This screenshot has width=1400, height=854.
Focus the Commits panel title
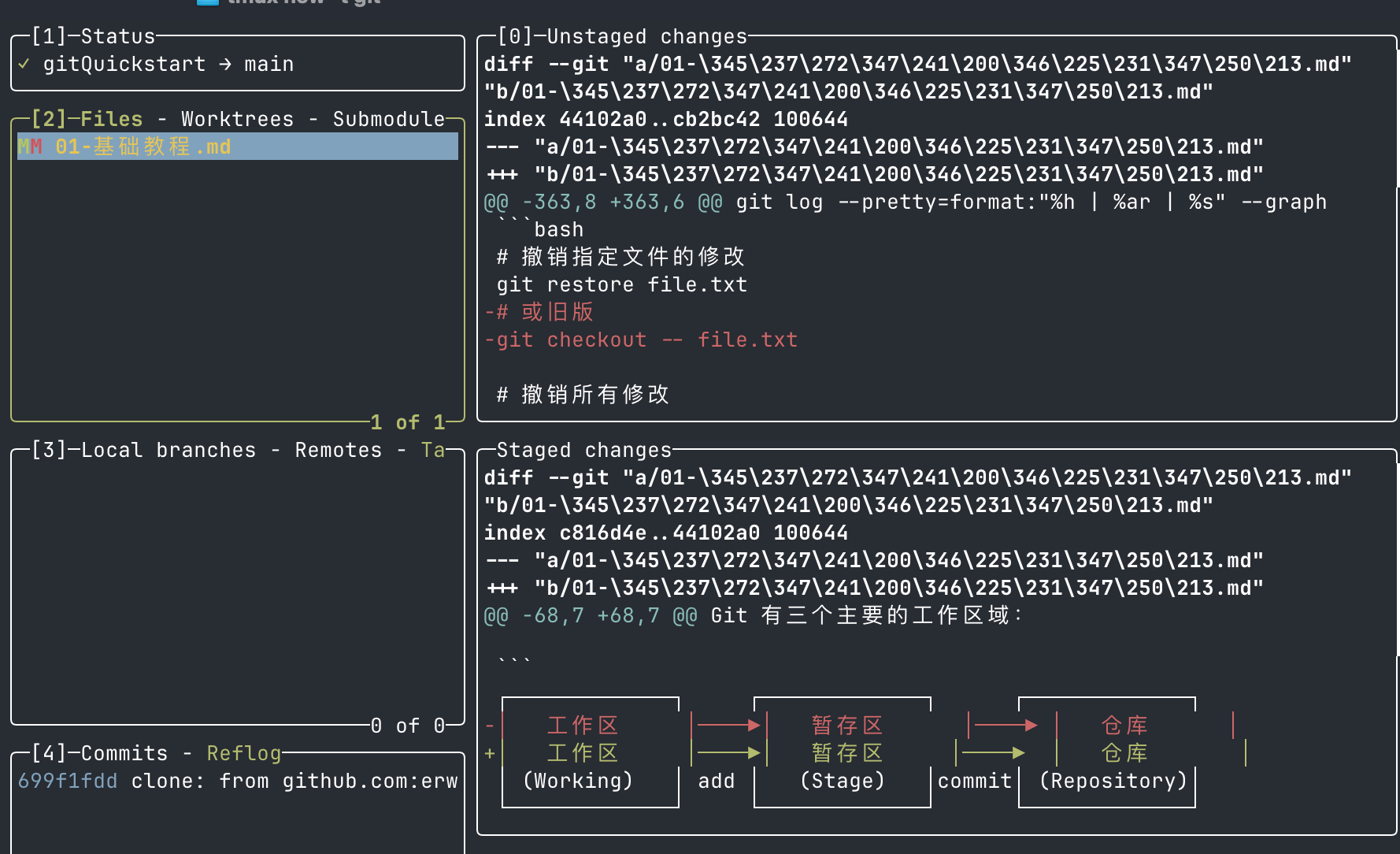point(124,753)
